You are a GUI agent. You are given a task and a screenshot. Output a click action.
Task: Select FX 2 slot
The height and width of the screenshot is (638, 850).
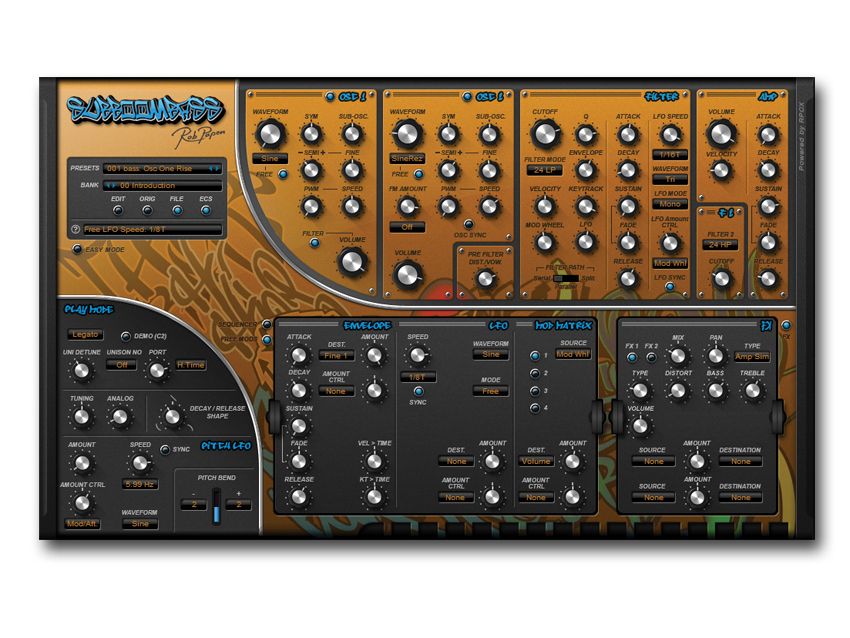[652, 358]
